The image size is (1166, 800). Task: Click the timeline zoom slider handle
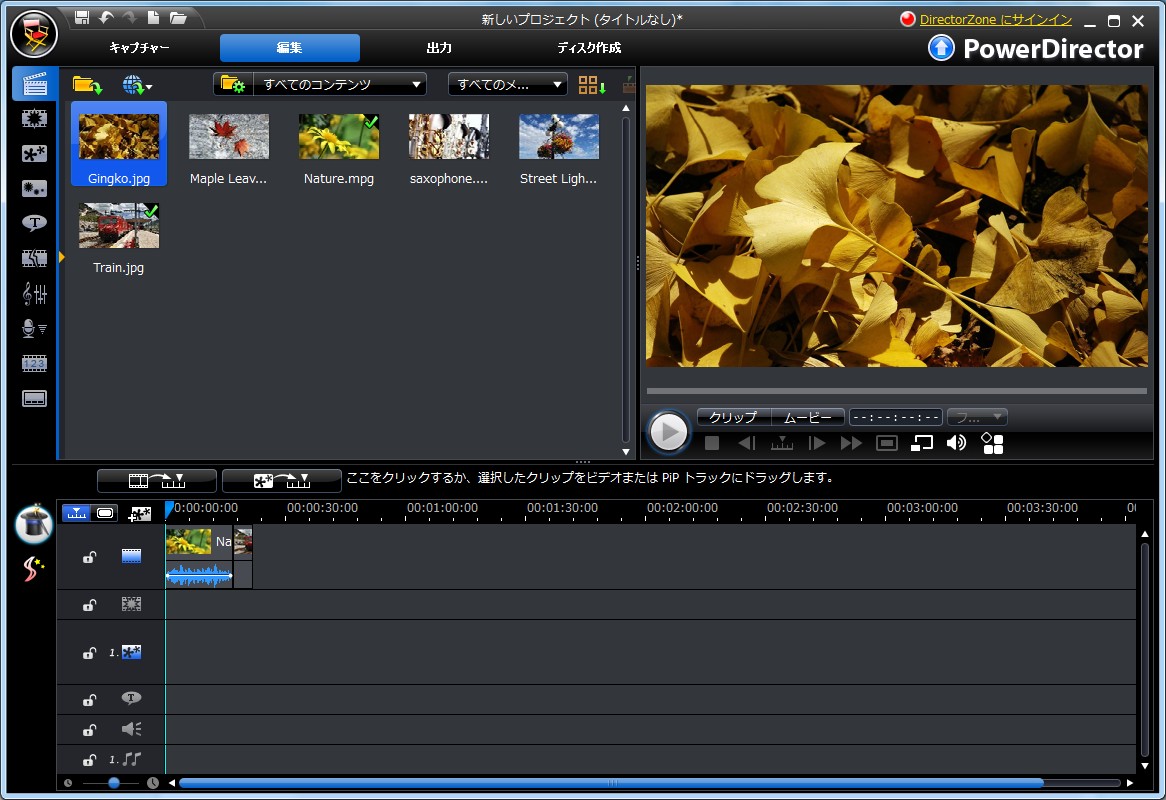(x=114, y=783)
